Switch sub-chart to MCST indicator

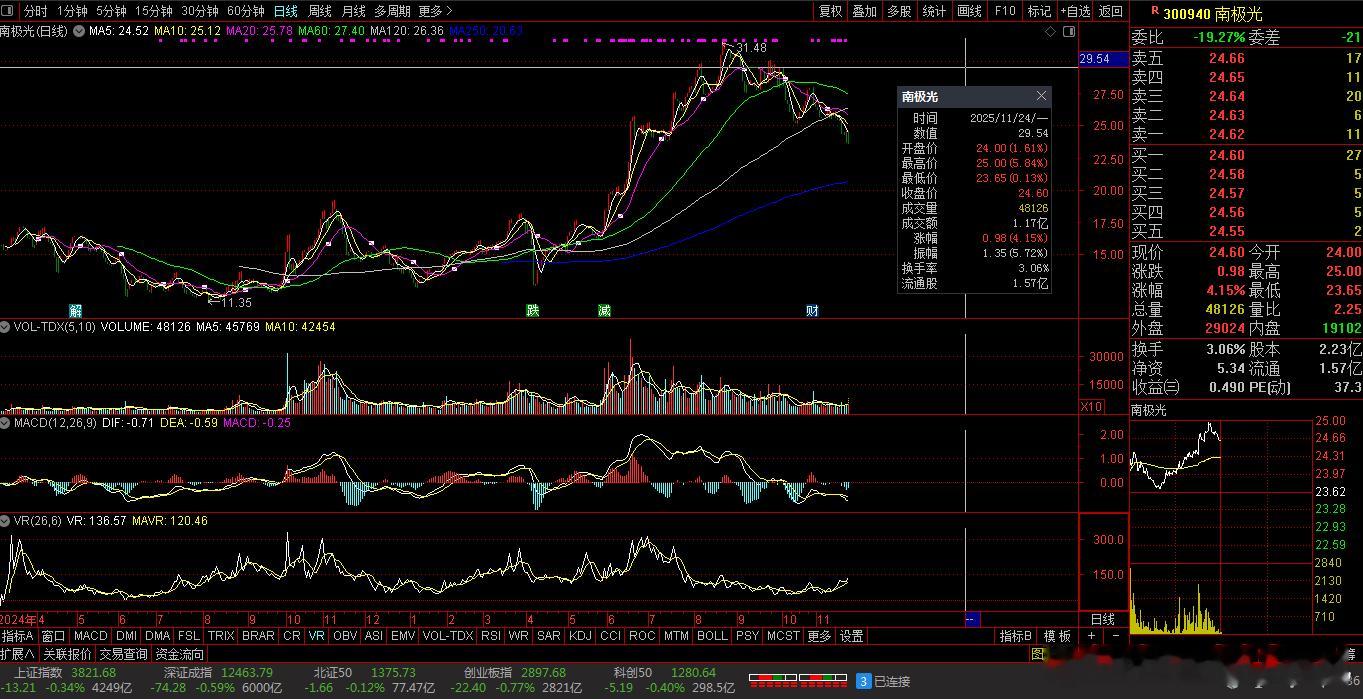(783, 636)
